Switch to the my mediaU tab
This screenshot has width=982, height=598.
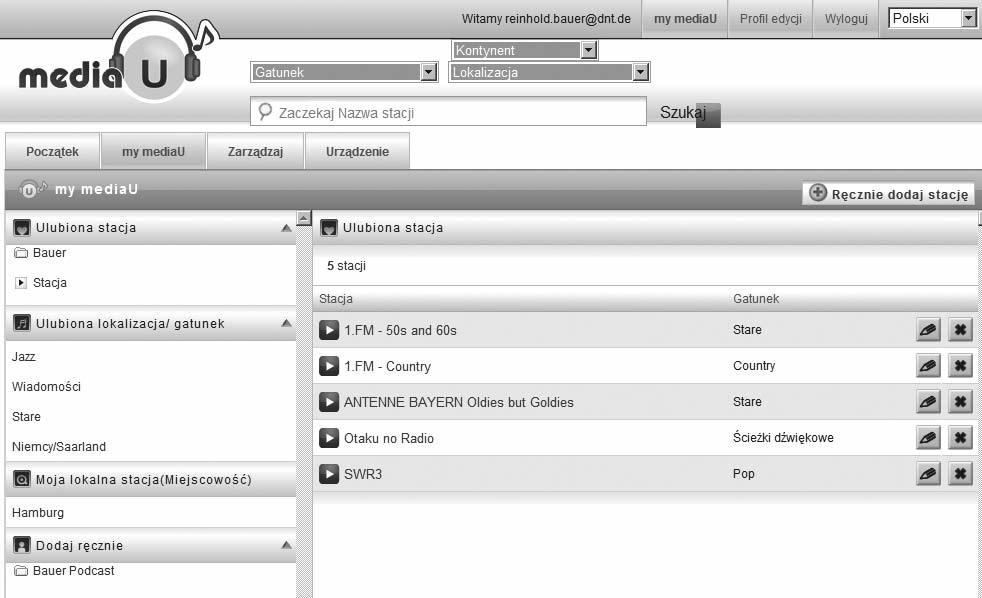pos(153,152)
